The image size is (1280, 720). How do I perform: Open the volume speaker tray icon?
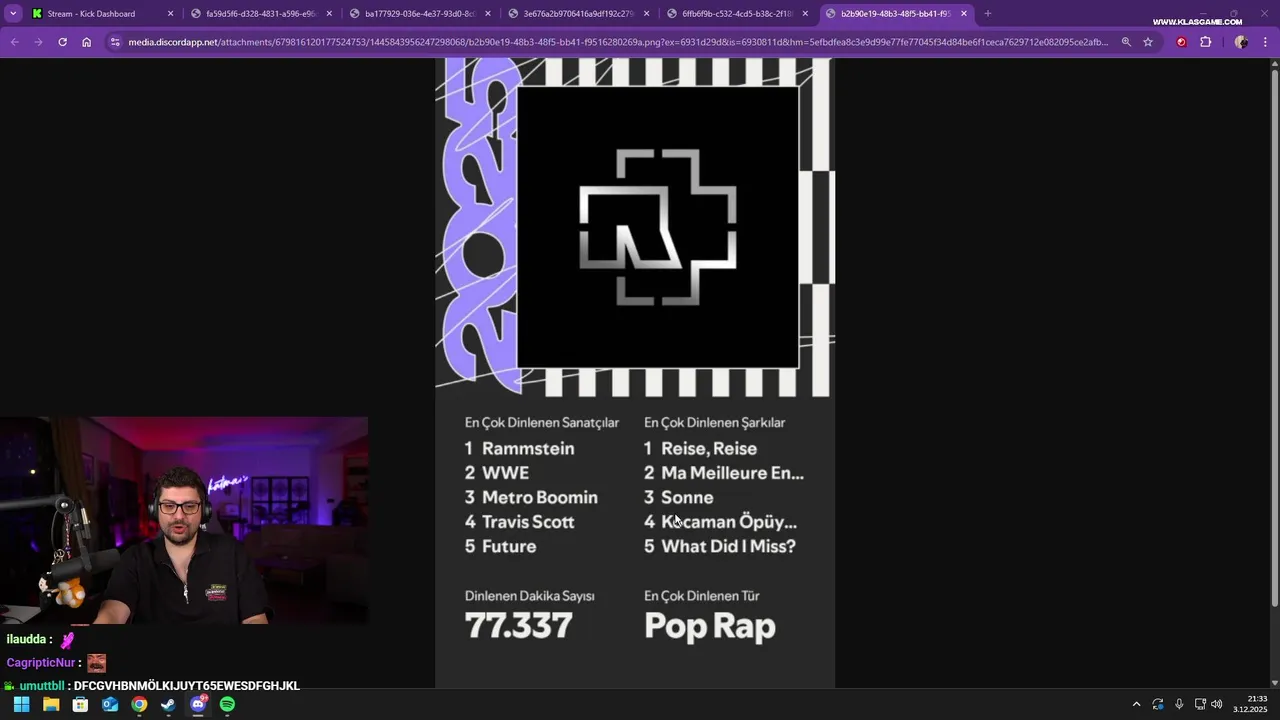click(1217, 705)
